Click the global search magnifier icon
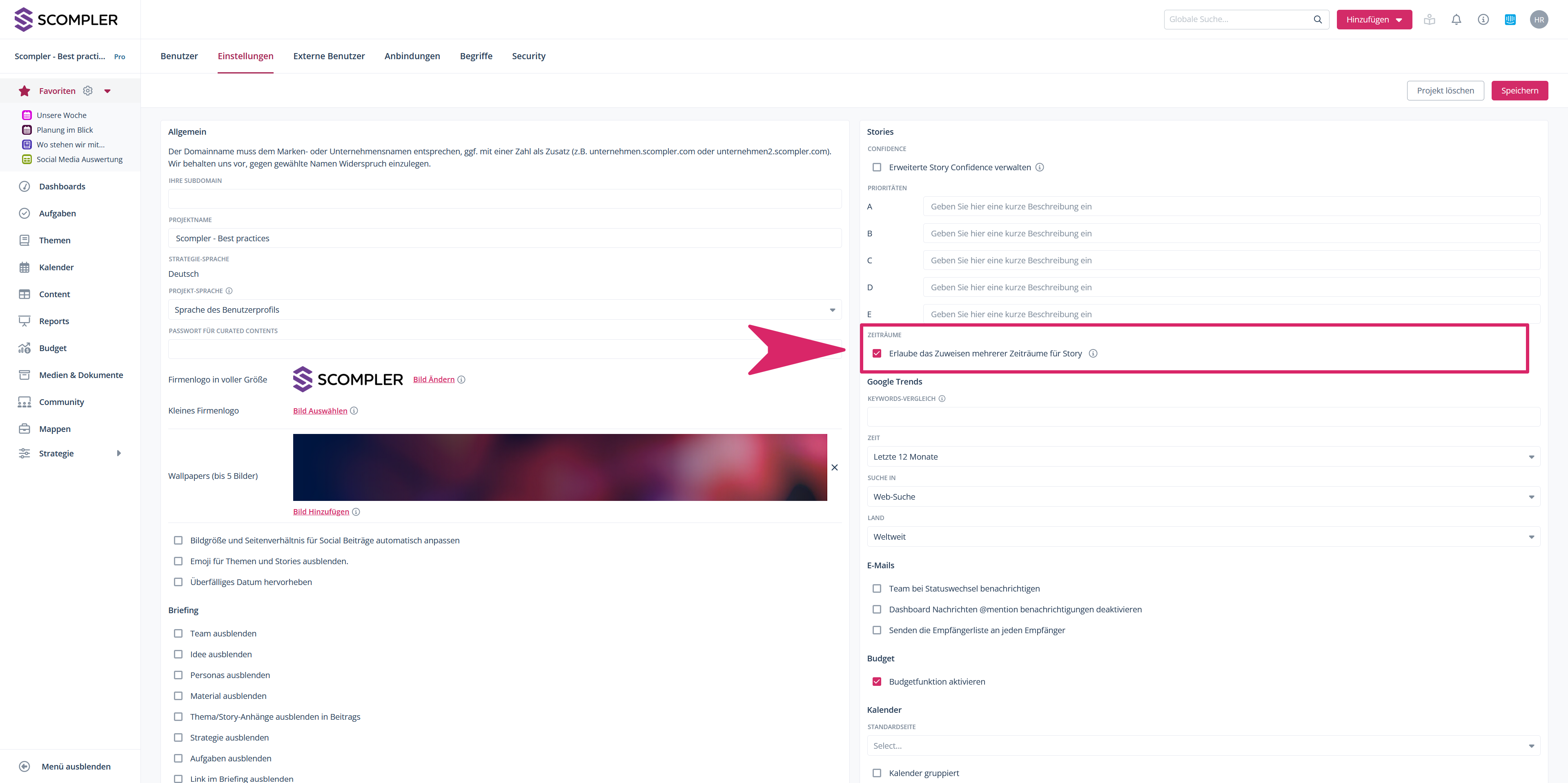Image resolution: width=1568 pixels, height=783 pixels. 1317,20
